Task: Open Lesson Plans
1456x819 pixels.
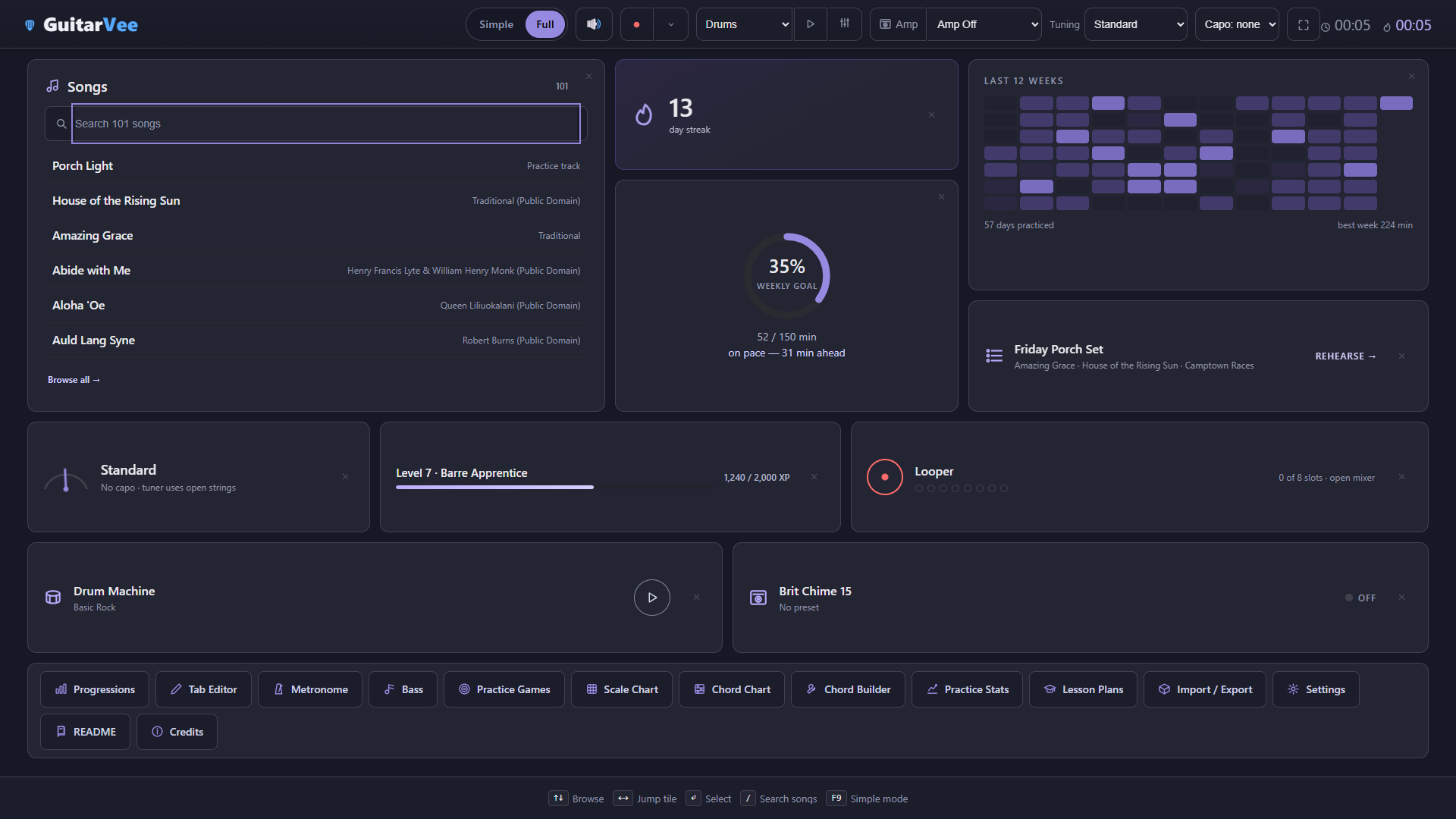Action: click(x=1083, y=689)
